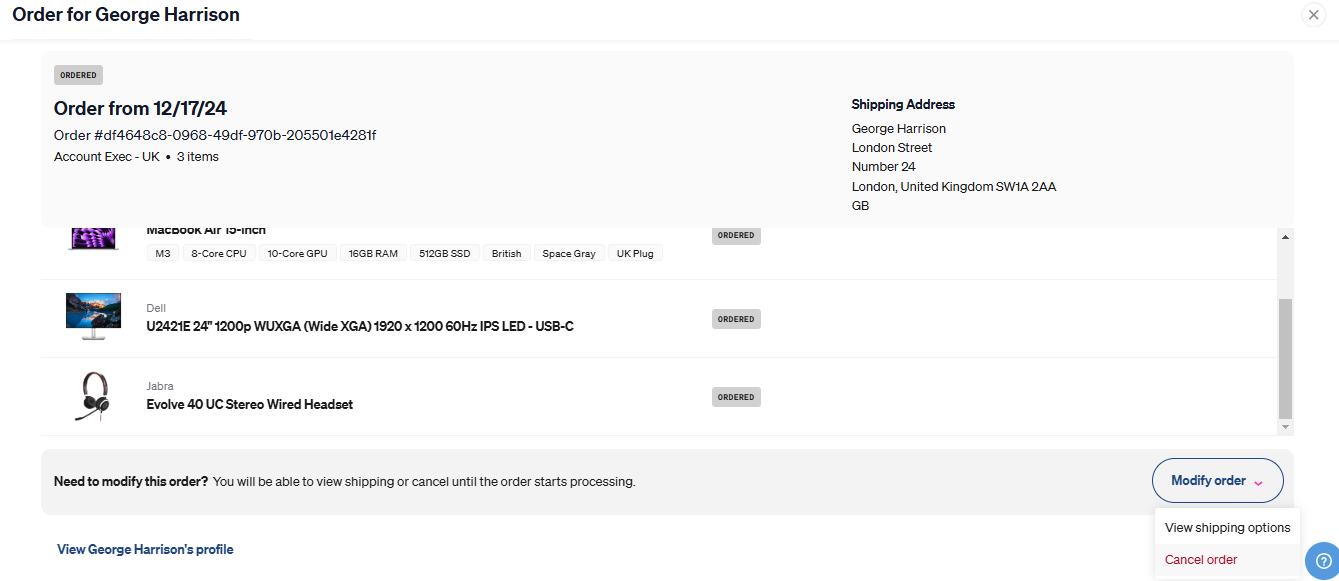Click the Dell monitor product image

(93, 317)
